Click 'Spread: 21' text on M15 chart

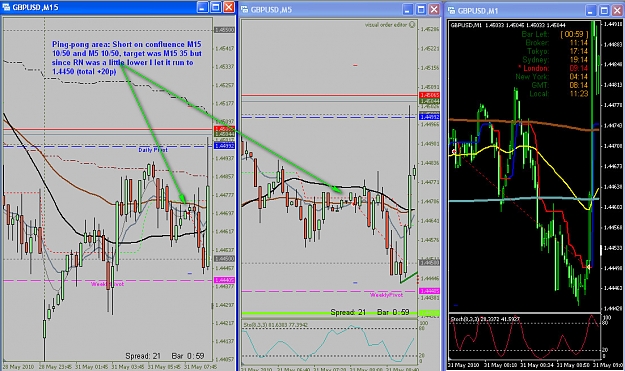point(143,356)
